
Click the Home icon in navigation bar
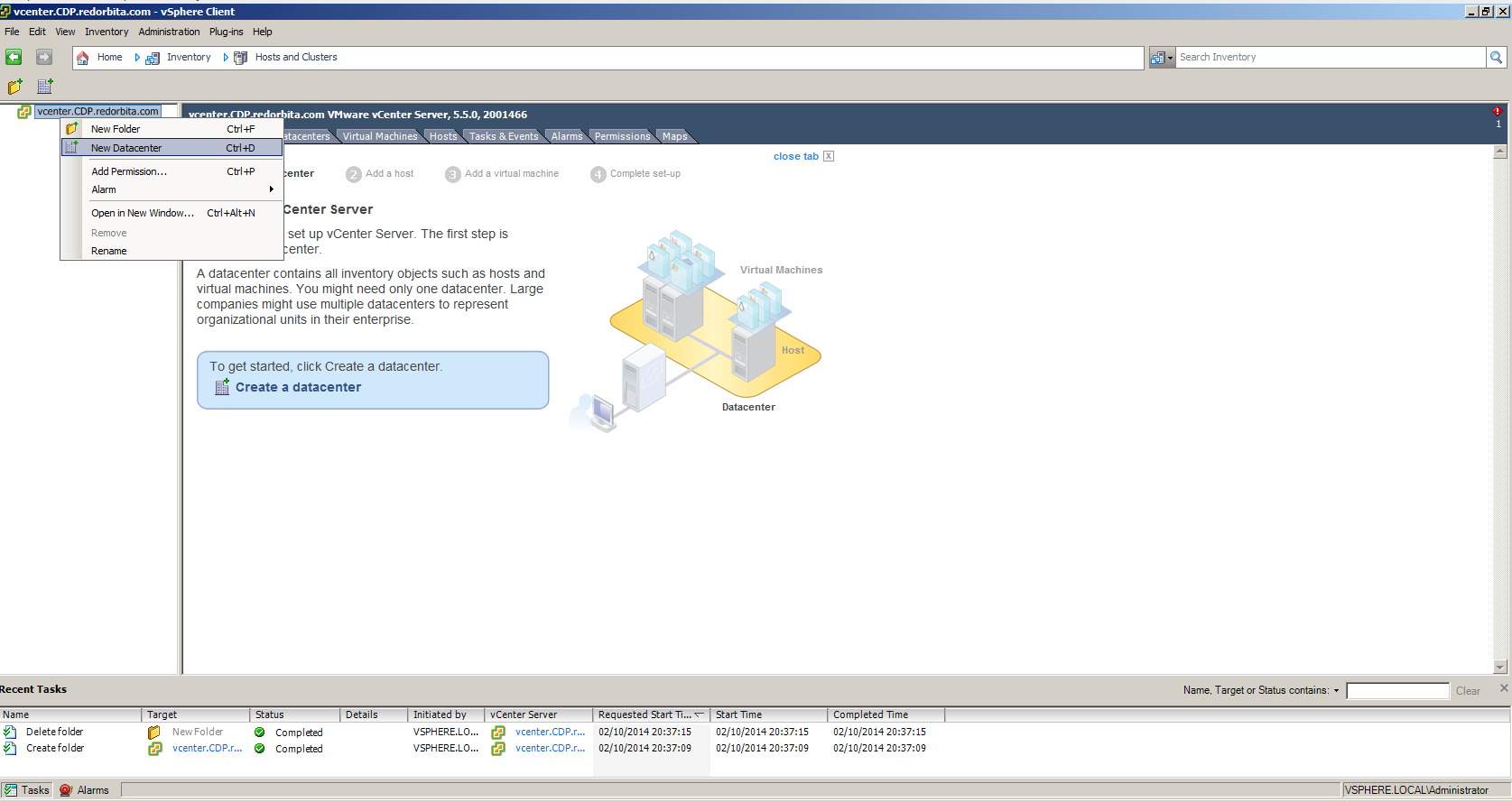(x=83, y=58)
